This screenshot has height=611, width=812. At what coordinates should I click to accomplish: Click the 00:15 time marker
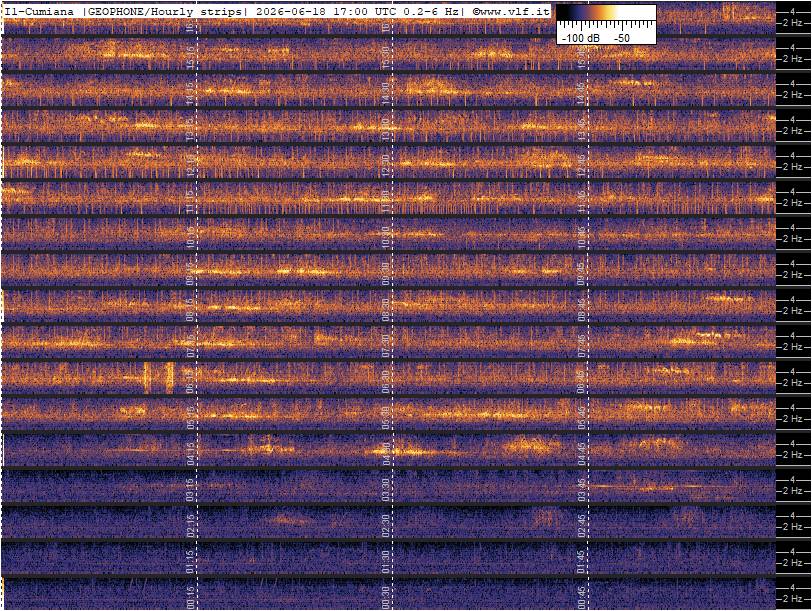pyautogui.click(x=191, y=598)
